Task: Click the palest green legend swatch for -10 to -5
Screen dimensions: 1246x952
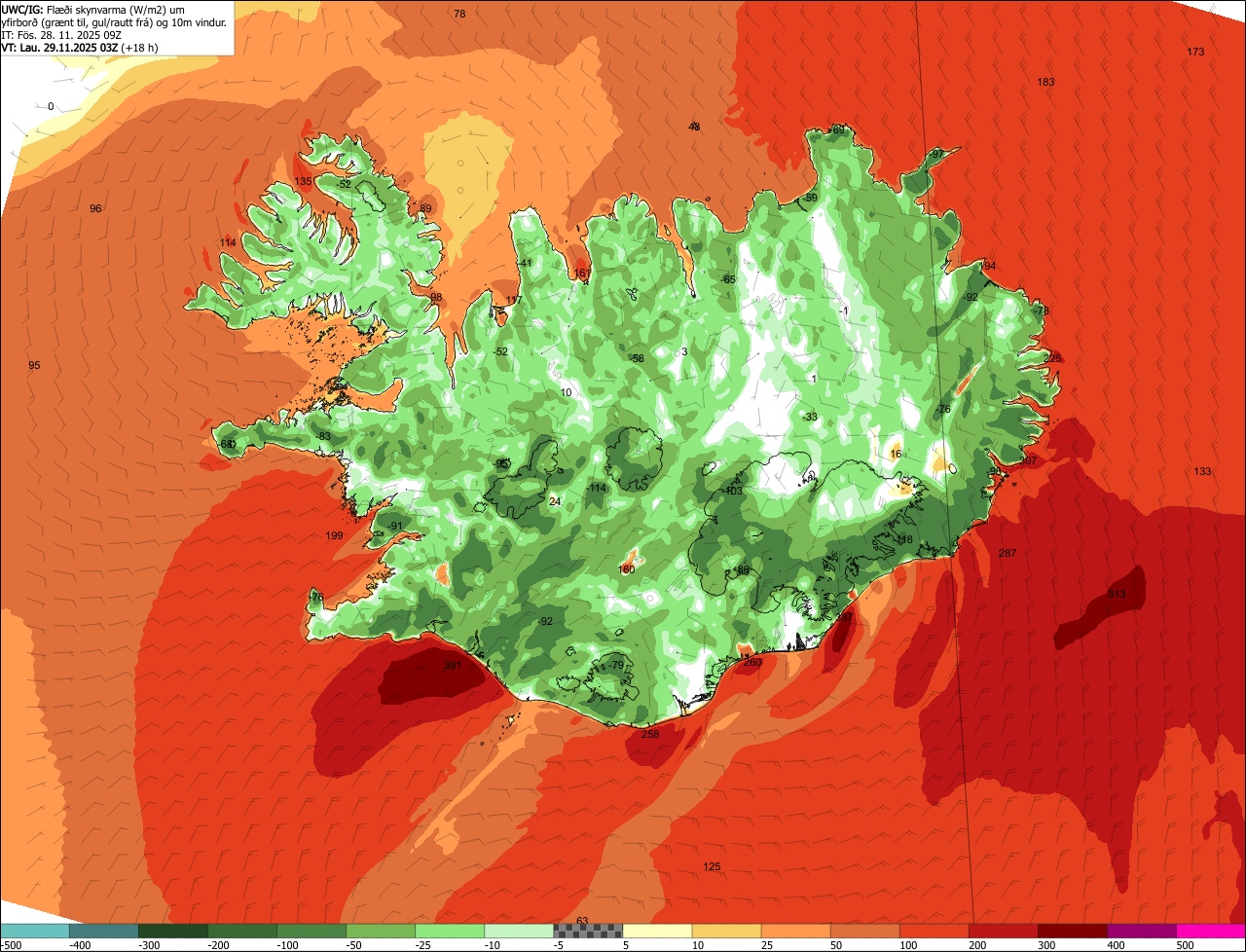Action: [519, 932]
